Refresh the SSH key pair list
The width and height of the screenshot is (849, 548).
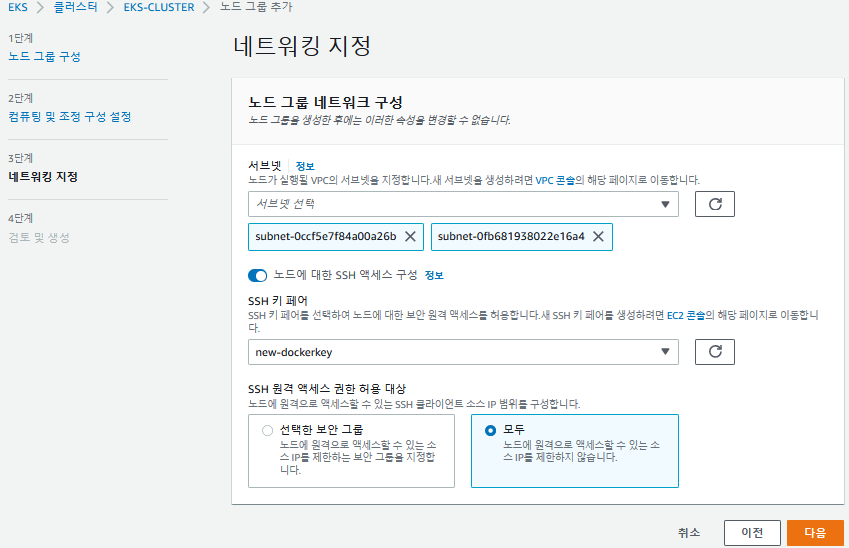tap(715, 352)
